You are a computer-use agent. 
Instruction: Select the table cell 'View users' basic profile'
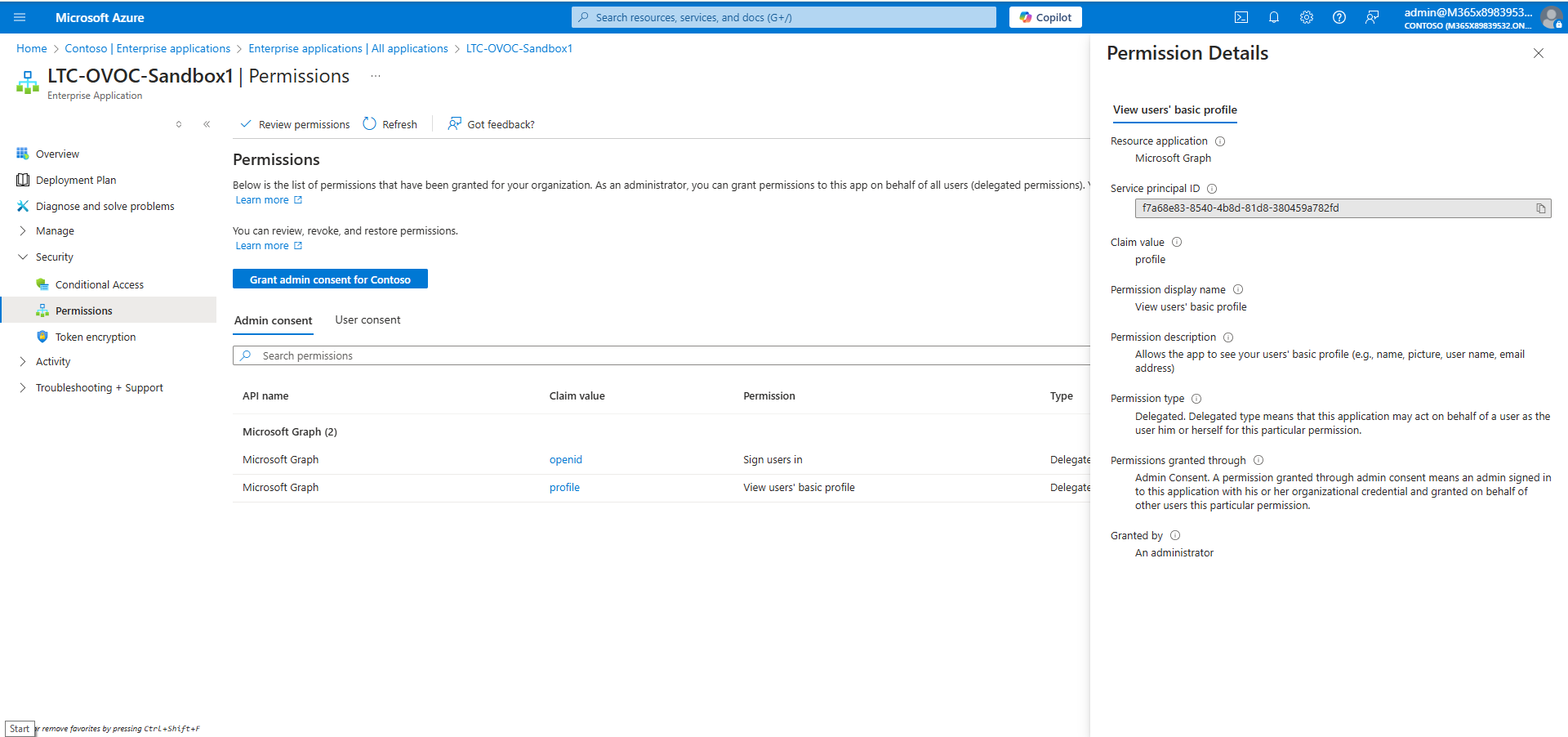(799, 488)
